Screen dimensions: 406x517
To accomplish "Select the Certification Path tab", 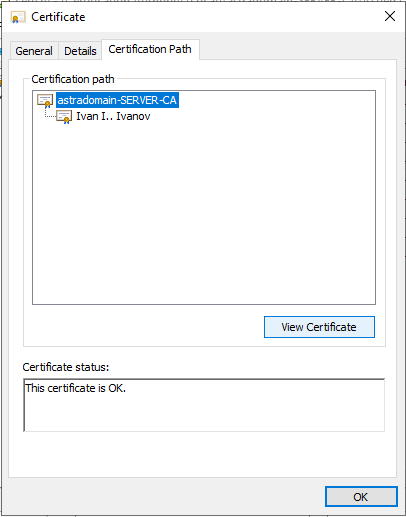I will pos(150,49).
